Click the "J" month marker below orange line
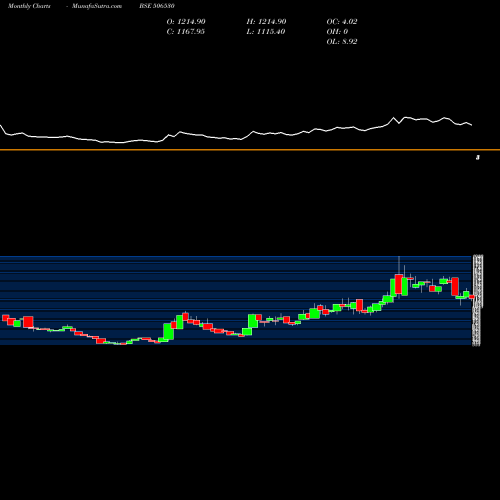Screen dimensions: 500x500 tap(478, 158)
